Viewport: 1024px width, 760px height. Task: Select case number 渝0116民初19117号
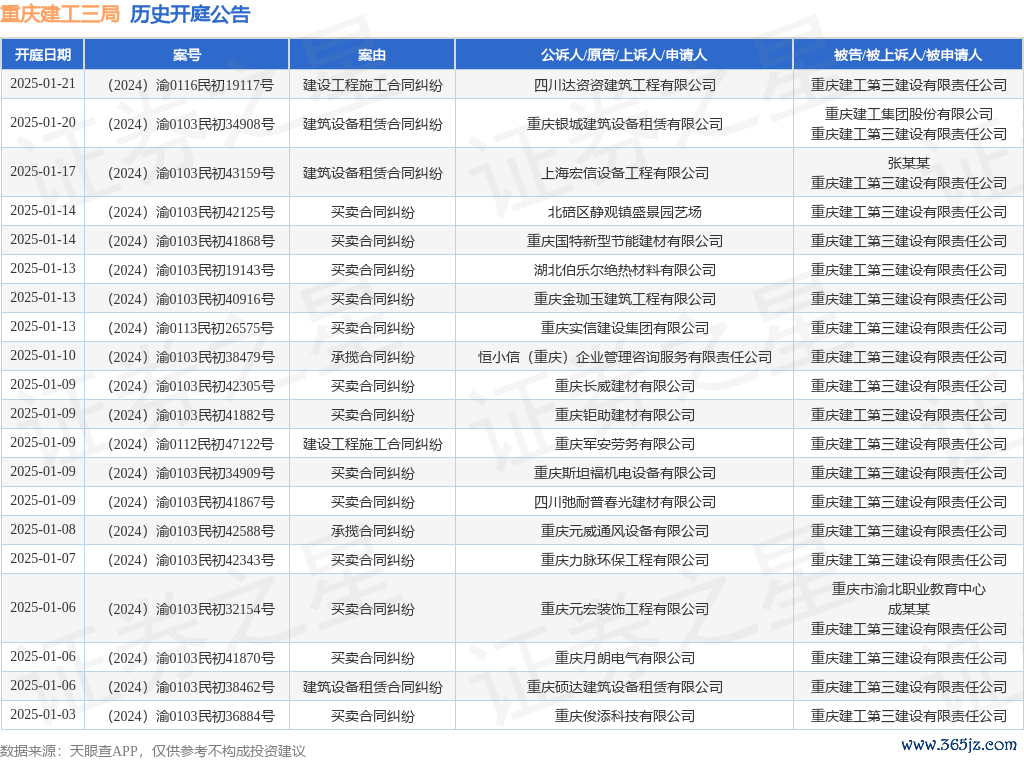click(x=191, y=86)
